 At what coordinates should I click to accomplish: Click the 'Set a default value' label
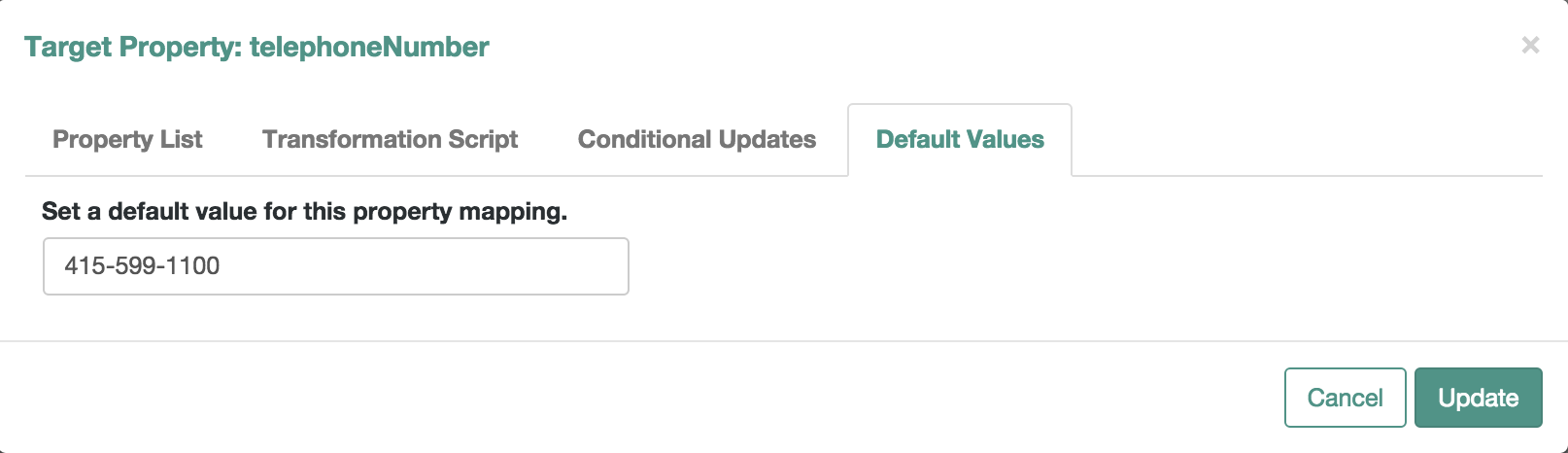click(304, 211)
